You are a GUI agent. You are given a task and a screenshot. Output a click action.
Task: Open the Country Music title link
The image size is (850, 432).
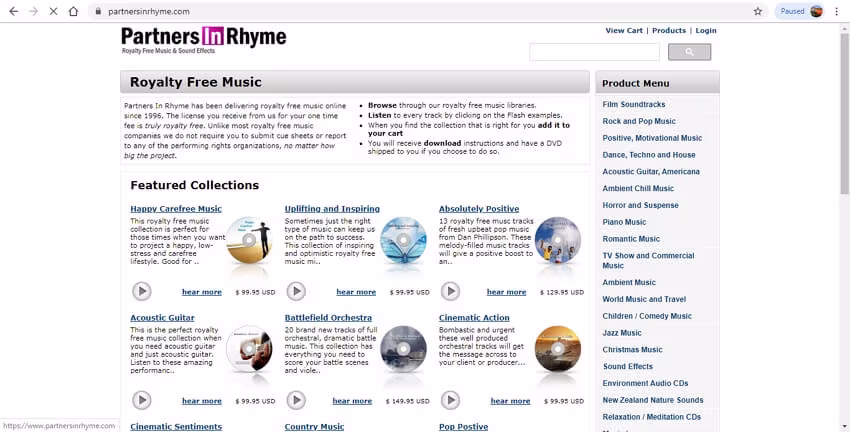pos(314,427)
